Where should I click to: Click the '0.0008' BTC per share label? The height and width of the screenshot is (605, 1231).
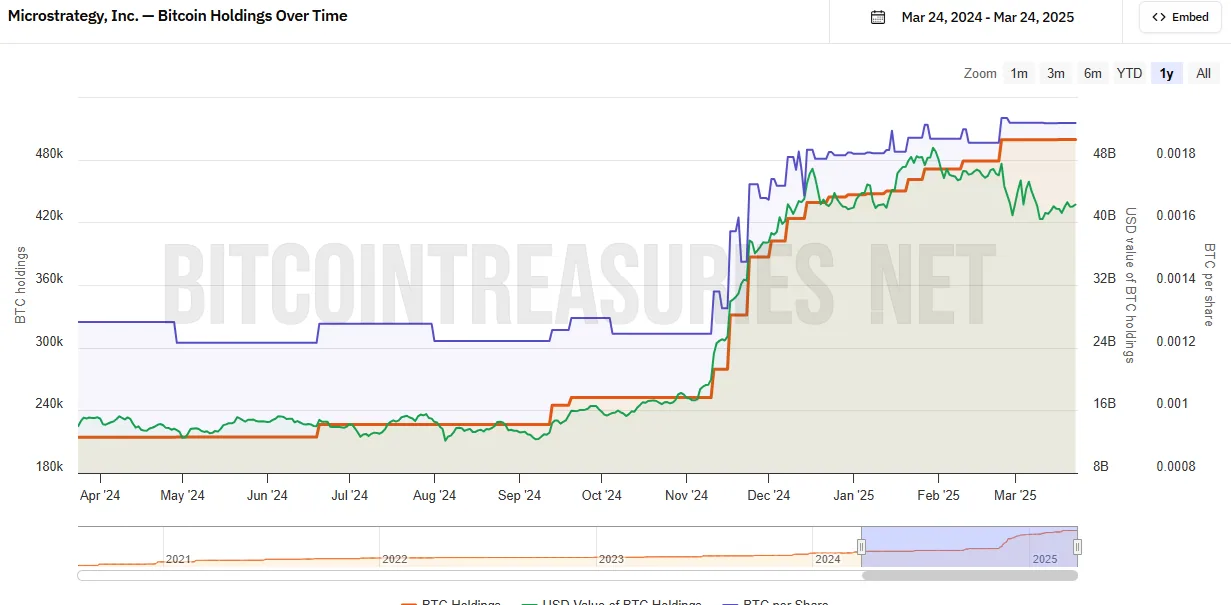click(x=1175, y=466)
